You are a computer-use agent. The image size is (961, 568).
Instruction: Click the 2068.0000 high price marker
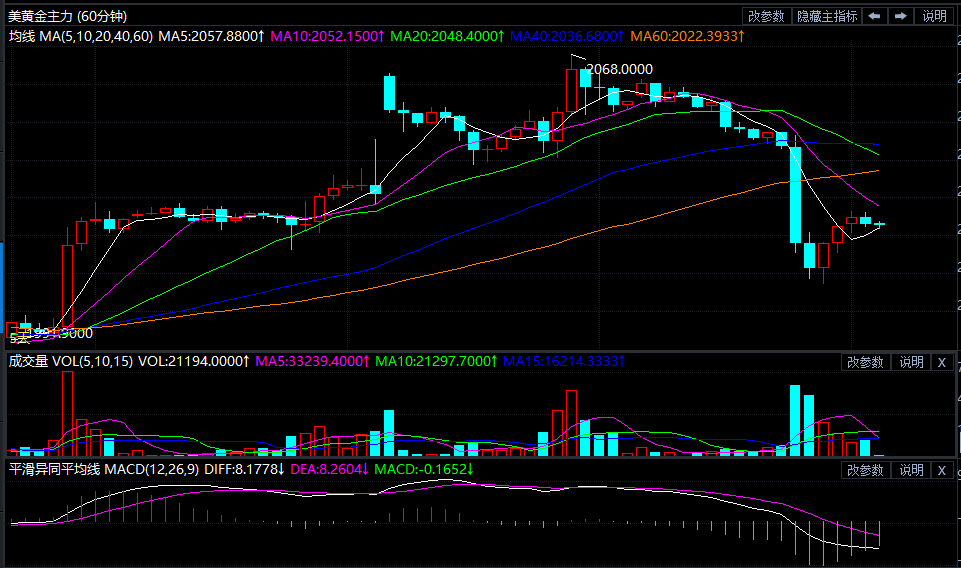click(x=619, y=69)
